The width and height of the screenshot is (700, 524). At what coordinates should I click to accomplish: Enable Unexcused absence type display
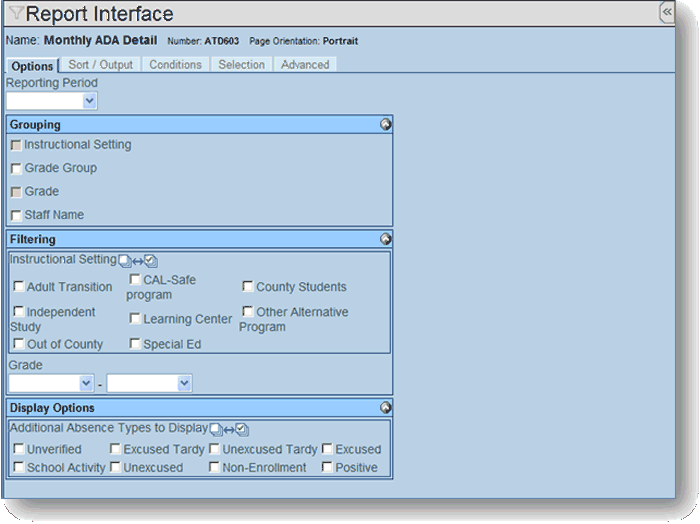point(115,467)
